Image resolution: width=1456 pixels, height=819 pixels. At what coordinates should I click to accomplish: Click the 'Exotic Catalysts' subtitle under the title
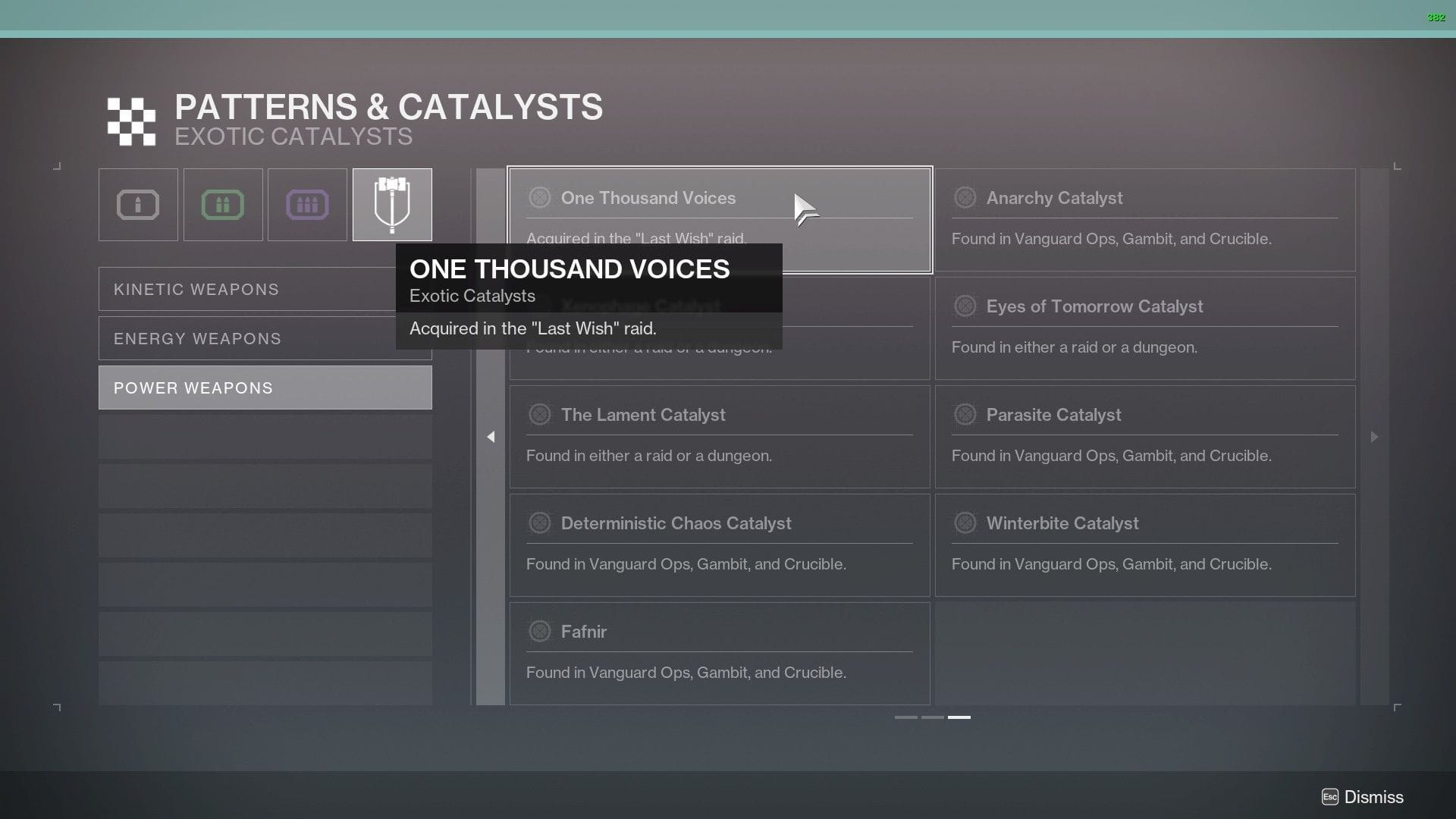[x=293, y=136]
